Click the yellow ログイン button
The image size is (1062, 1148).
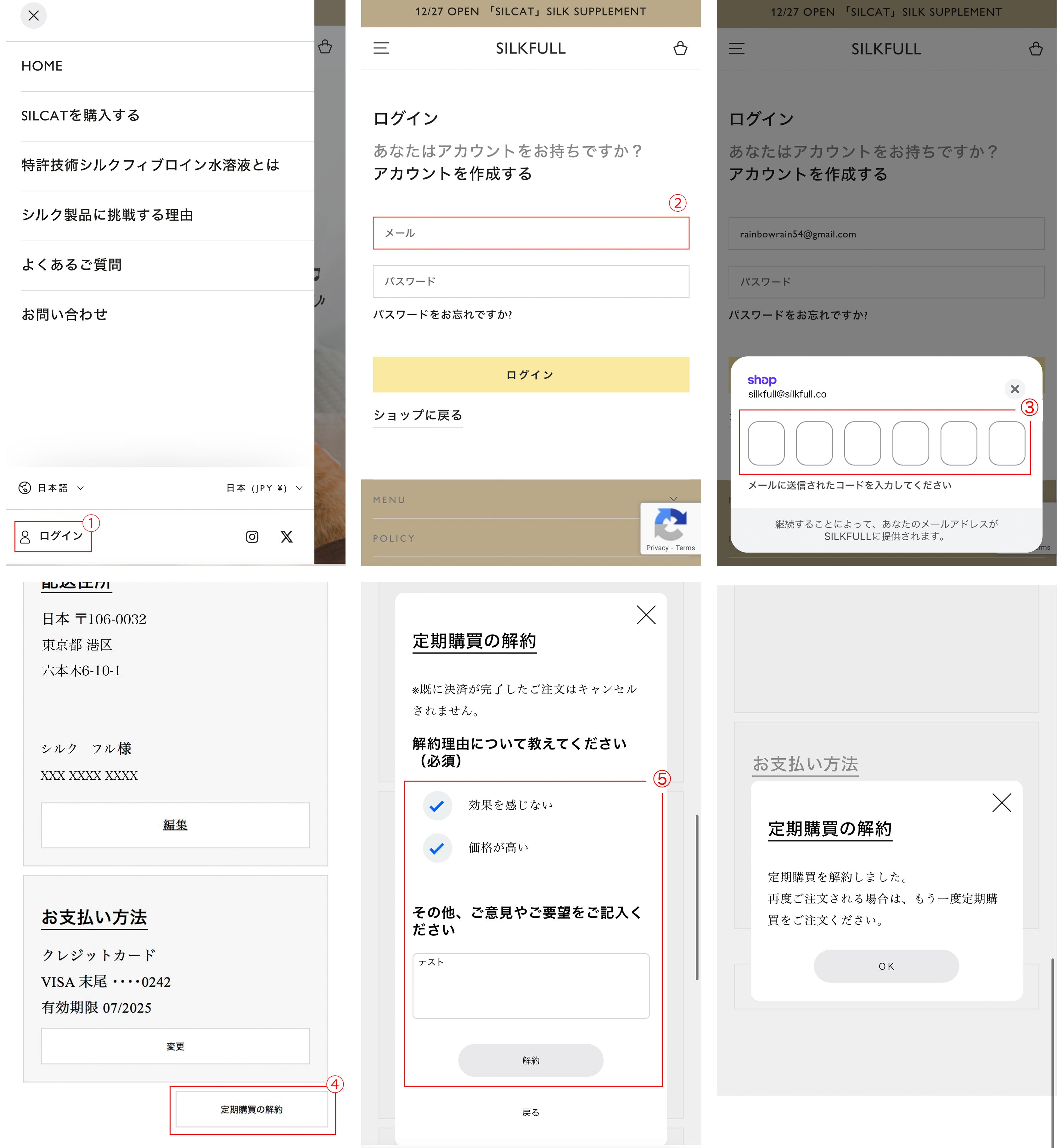[531, 375]
